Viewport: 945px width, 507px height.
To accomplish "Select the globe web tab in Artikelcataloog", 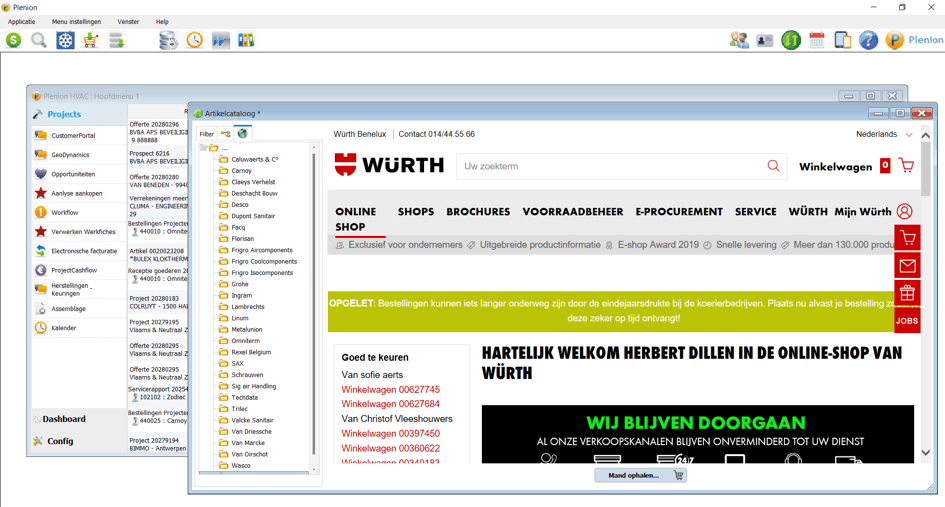I will click(242, 133).
